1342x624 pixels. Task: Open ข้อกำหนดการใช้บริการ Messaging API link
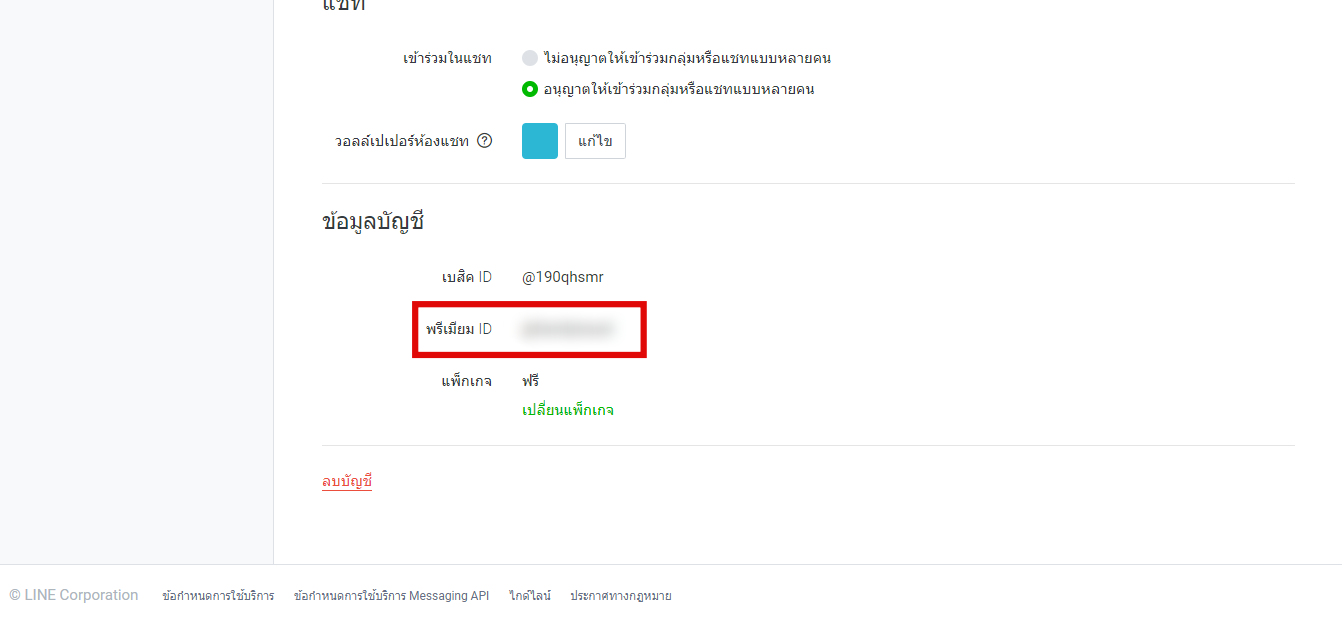(x=392, y=596)
